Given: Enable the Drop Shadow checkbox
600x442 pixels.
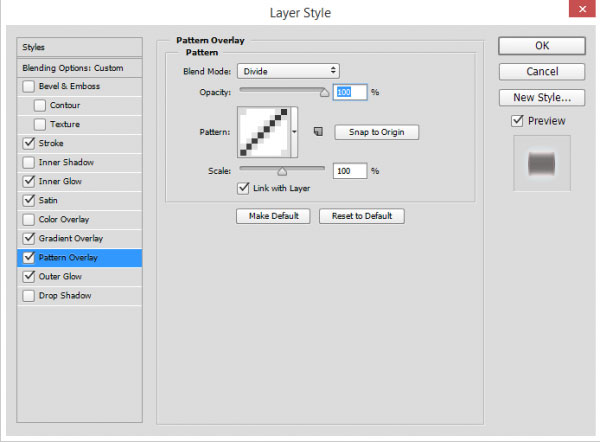Looking at the screenshot, I should point(28,295).
